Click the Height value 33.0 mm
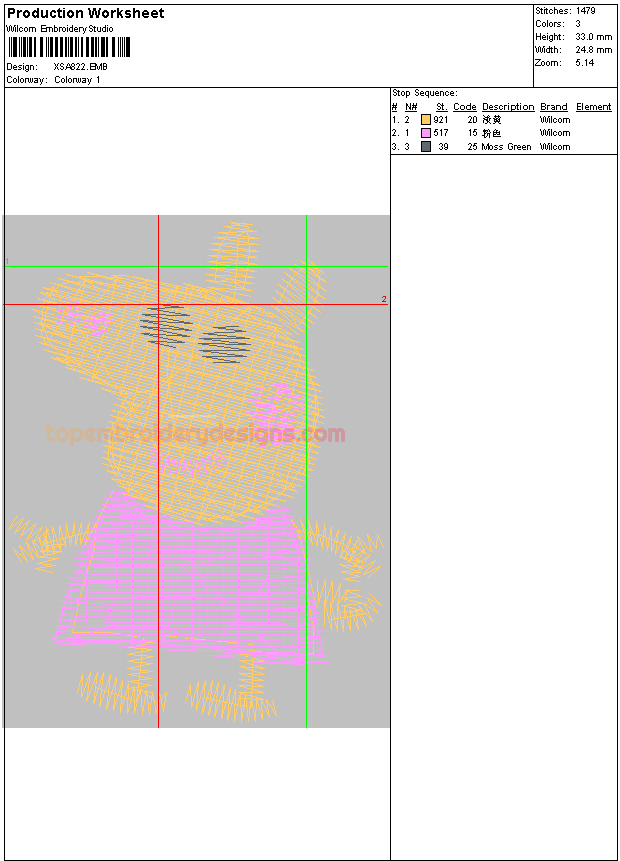This screenshot has height=861, width=620. pyautogui.click(x=594, y=37)
